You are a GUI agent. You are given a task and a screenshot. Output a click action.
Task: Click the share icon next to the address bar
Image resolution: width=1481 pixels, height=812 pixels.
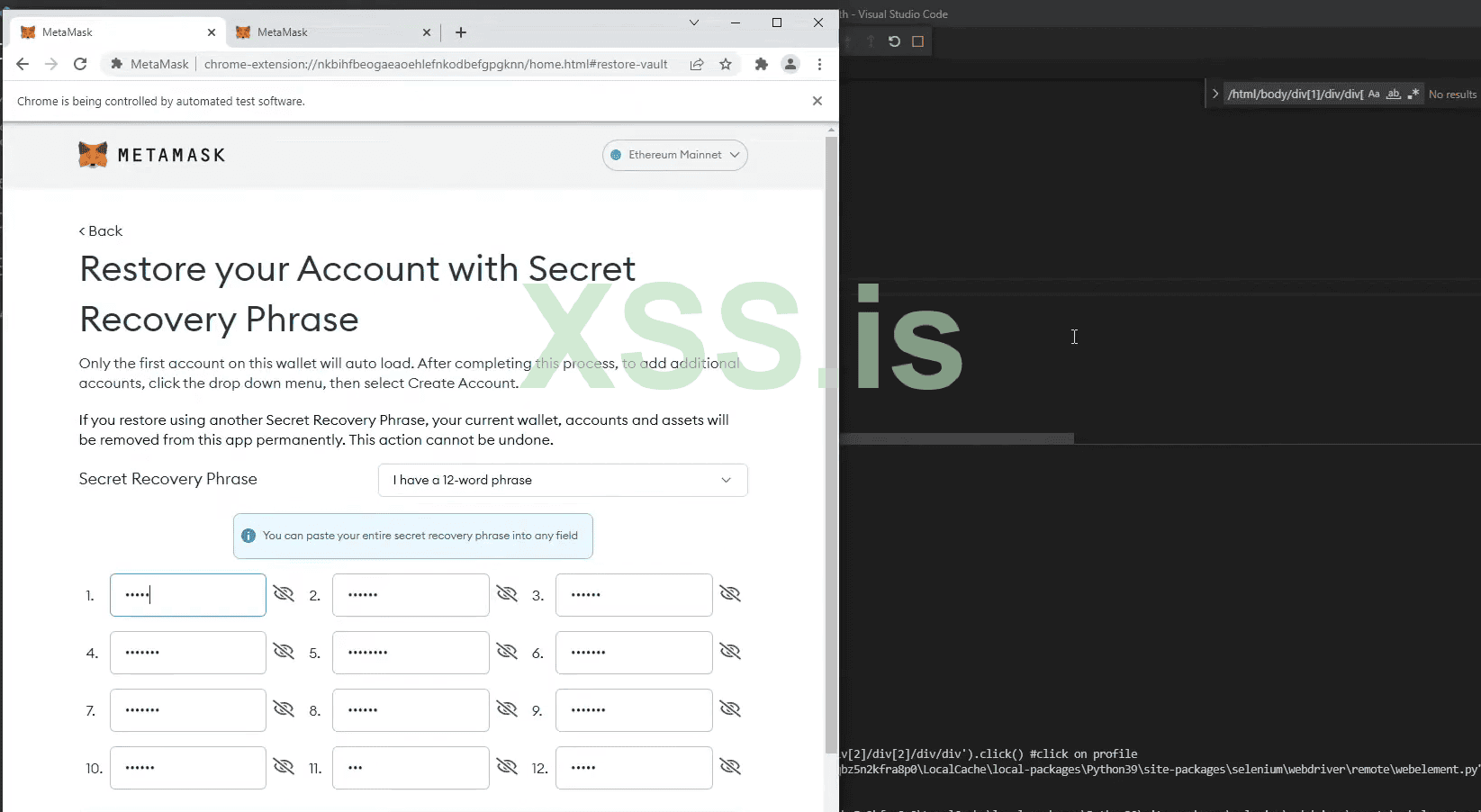(x=697, y=64)
